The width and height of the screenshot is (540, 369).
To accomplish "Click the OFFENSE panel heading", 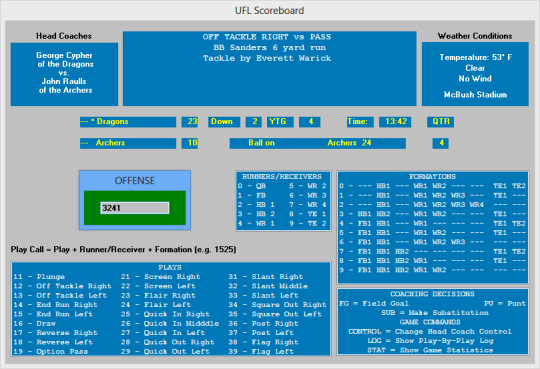I will pyautogui.click(x=135, y=181).
